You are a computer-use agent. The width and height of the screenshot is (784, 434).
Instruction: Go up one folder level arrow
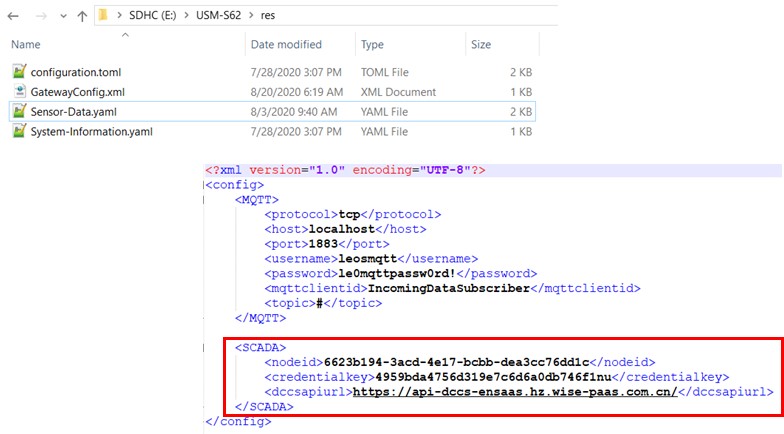(82, 16)
